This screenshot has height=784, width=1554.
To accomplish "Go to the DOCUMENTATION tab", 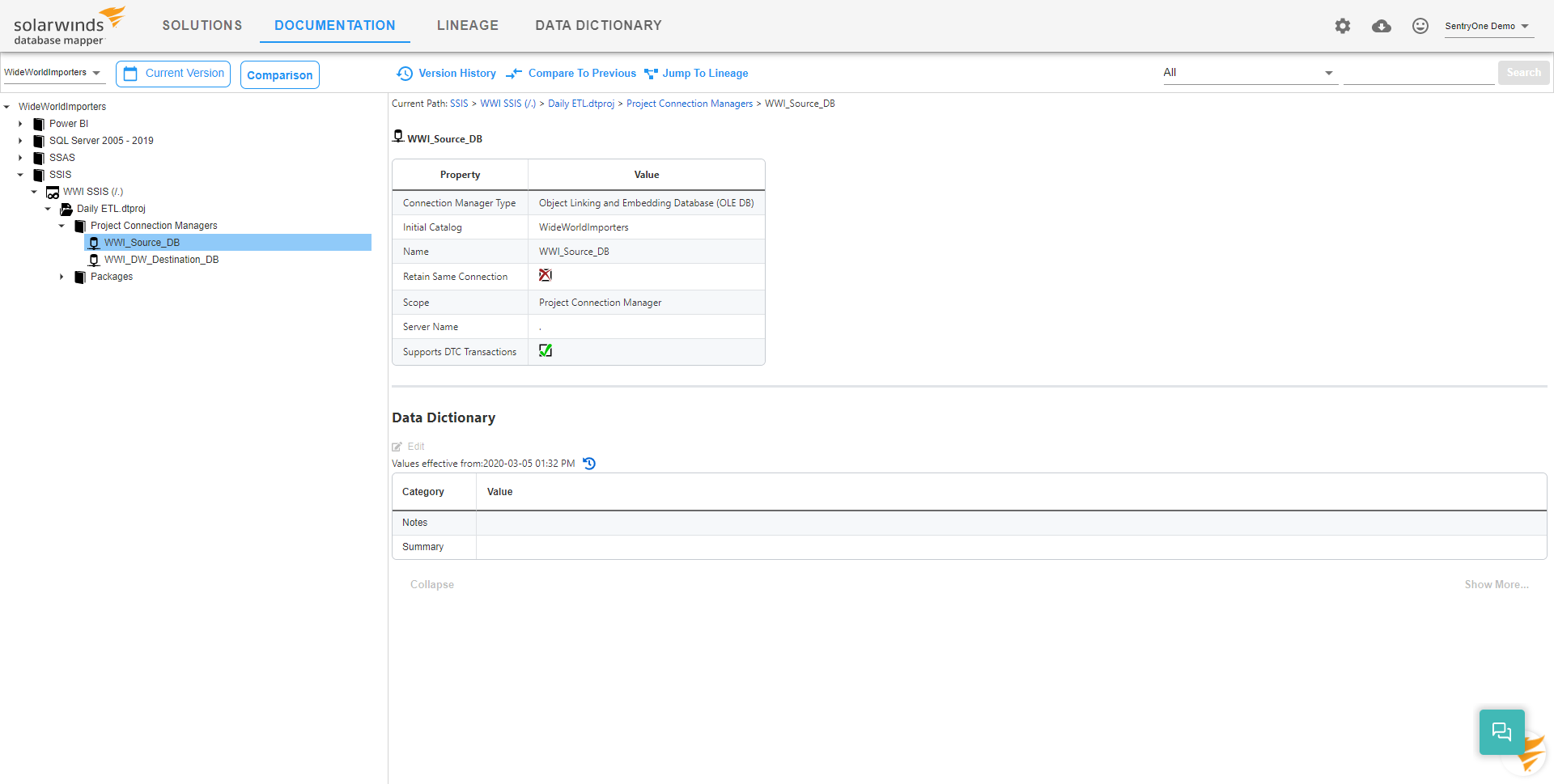I will 335,26.
